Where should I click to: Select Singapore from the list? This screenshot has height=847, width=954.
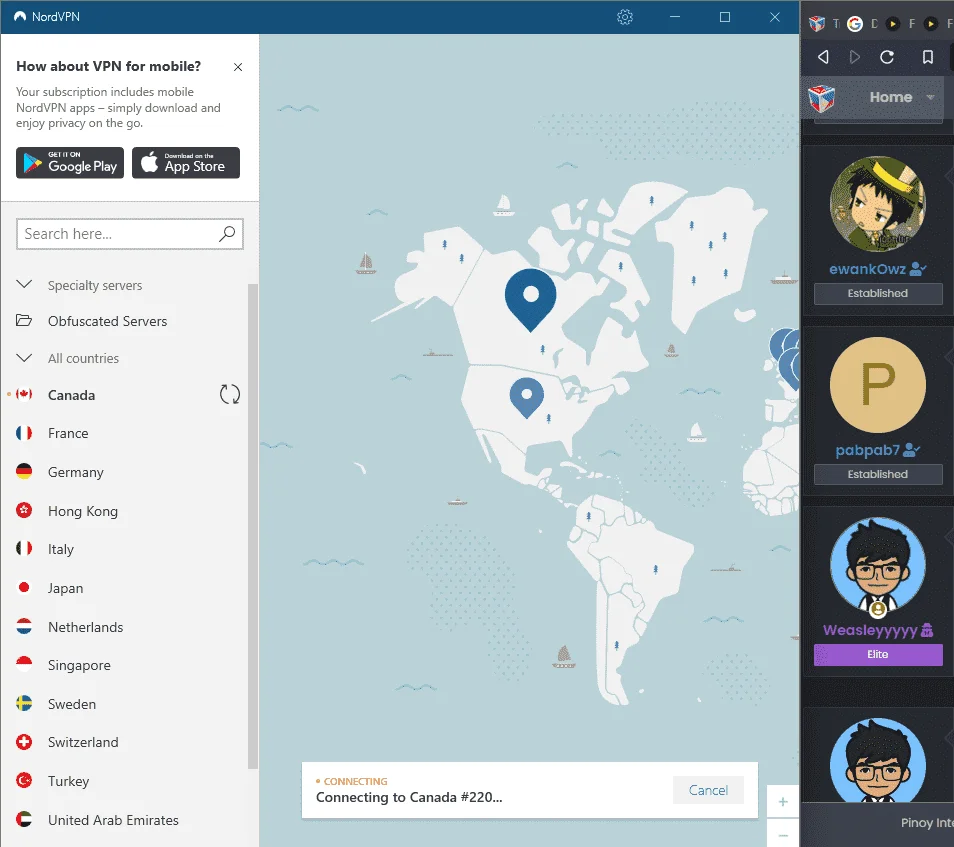point(79,665)
